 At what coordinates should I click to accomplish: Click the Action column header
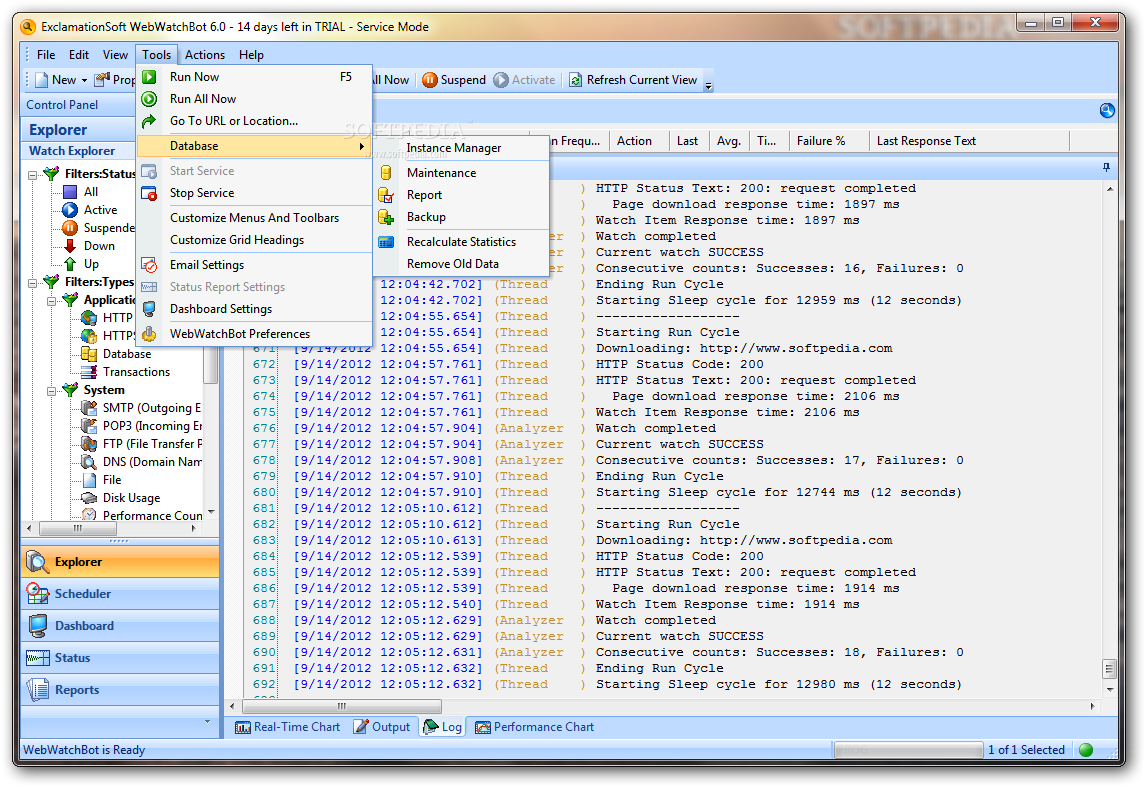638,141
